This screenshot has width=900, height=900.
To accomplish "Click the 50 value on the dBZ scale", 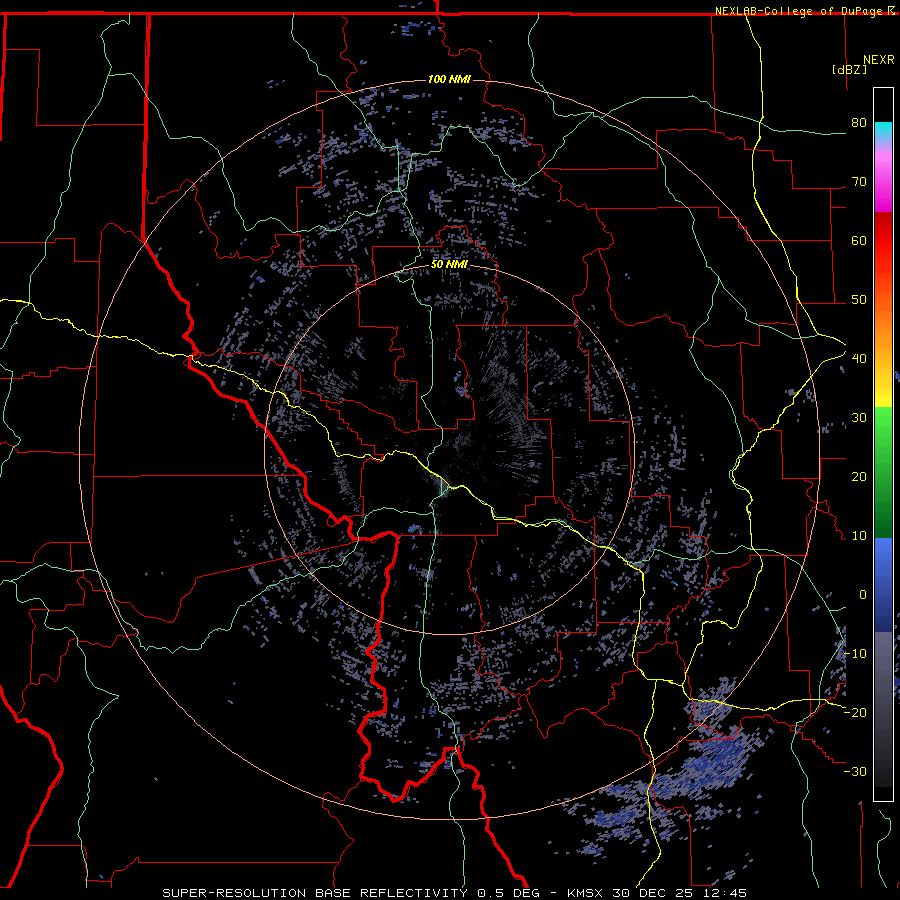I will (859, 300).
